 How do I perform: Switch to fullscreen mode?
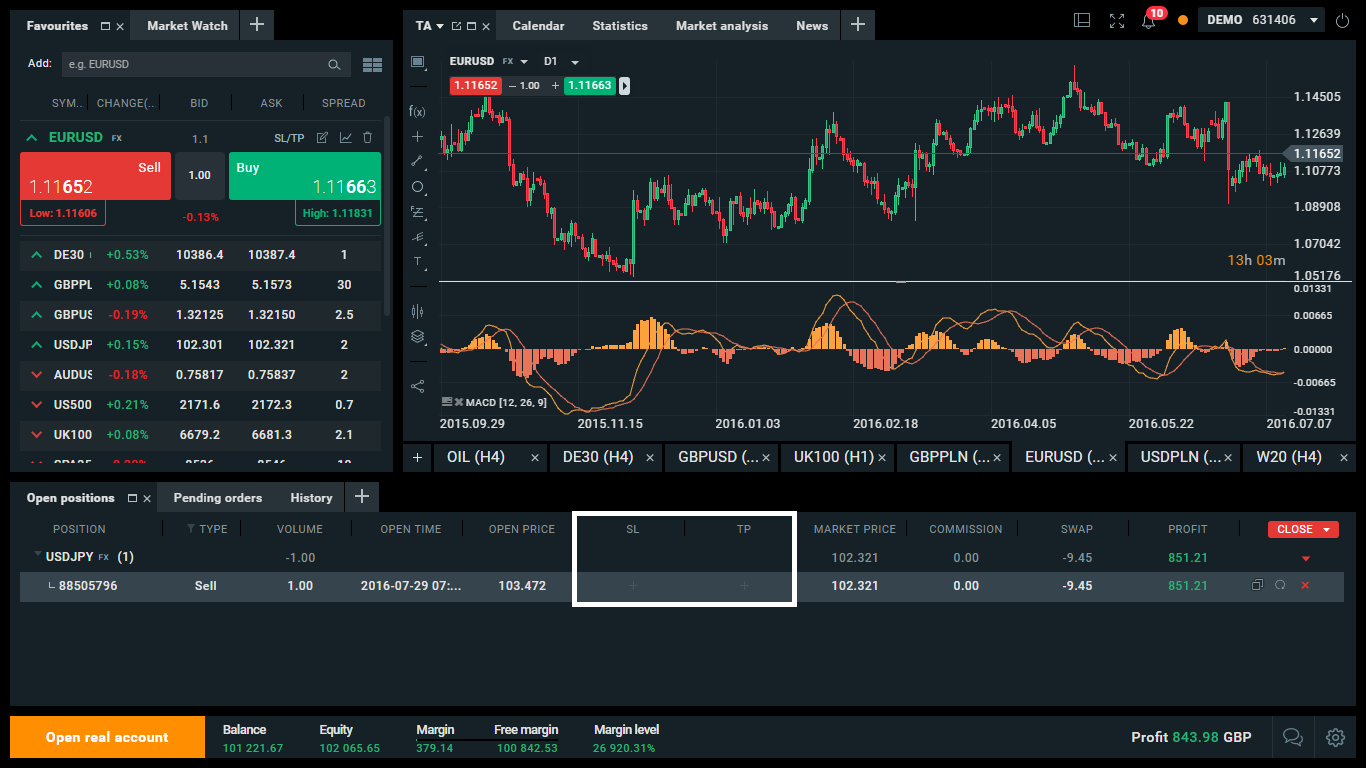pyautogui.click(x=1117, y=21)
